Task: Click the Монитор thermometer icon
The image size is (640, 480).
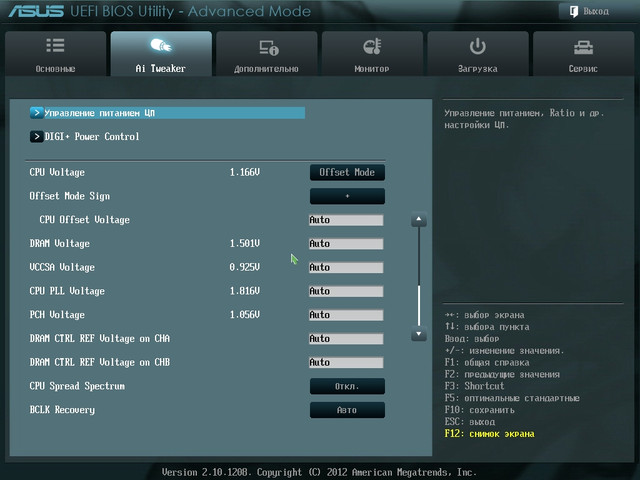Action: tap(372, 46)
